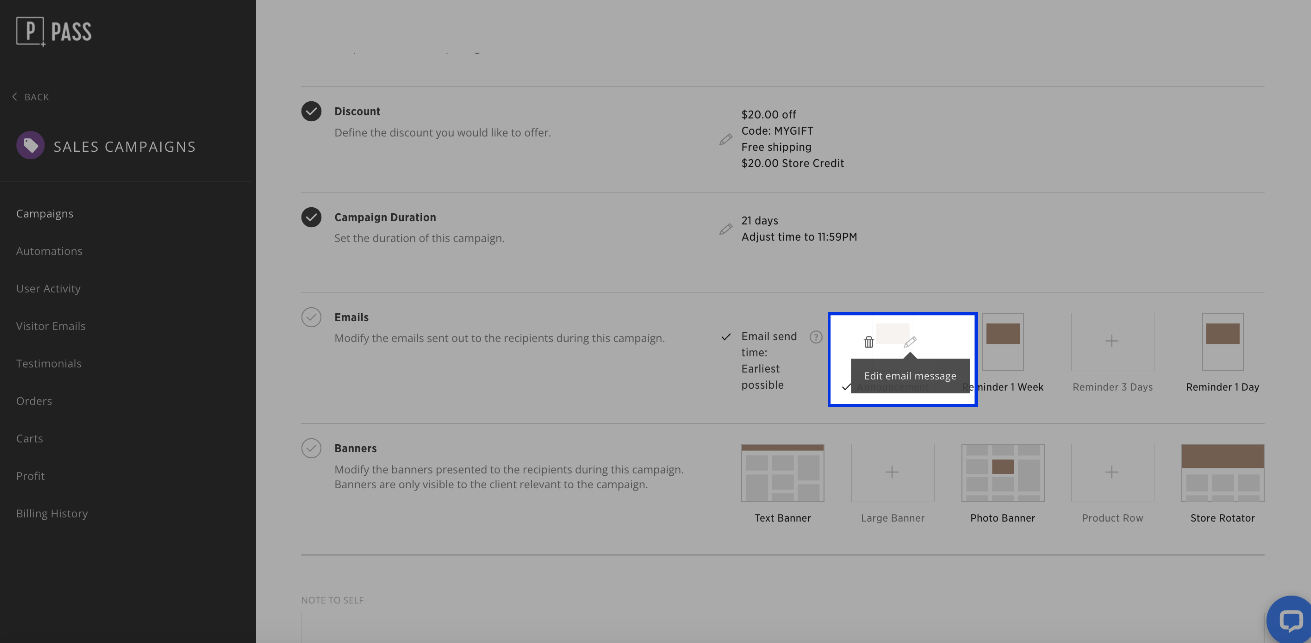Open User Activity in the sidebar
The height and width of the screenshot is (643, 1311).
48,289
